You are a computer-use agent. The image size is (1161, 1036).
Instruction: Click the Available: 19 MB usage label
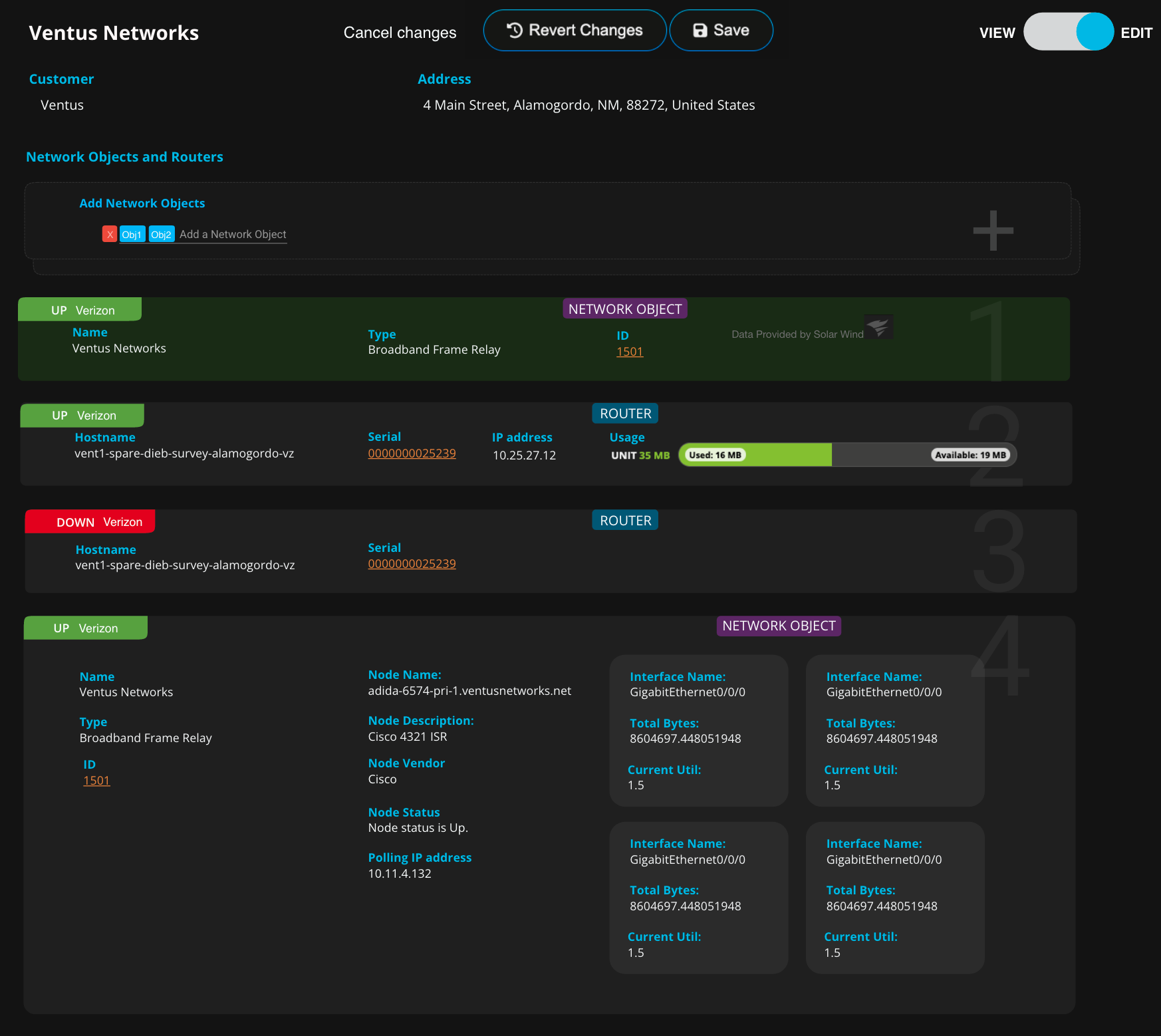[x=970, y=455]
